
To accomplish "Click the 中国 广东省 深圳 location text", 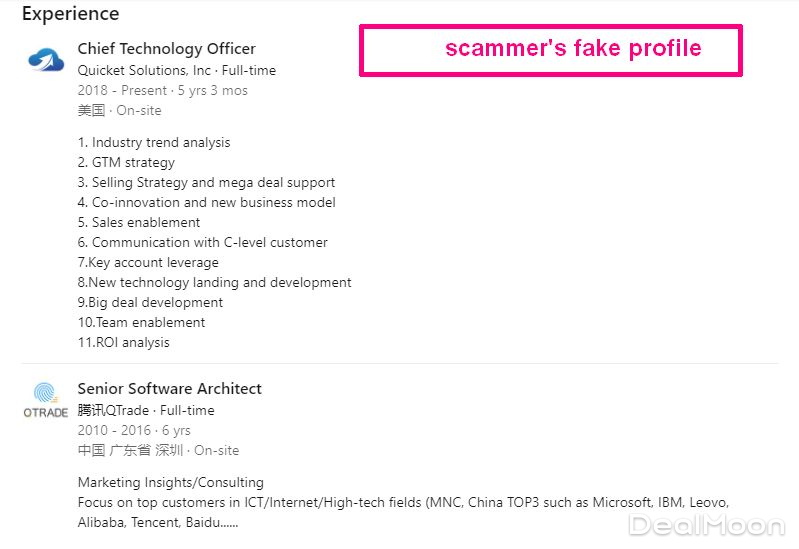I will 158,450.
